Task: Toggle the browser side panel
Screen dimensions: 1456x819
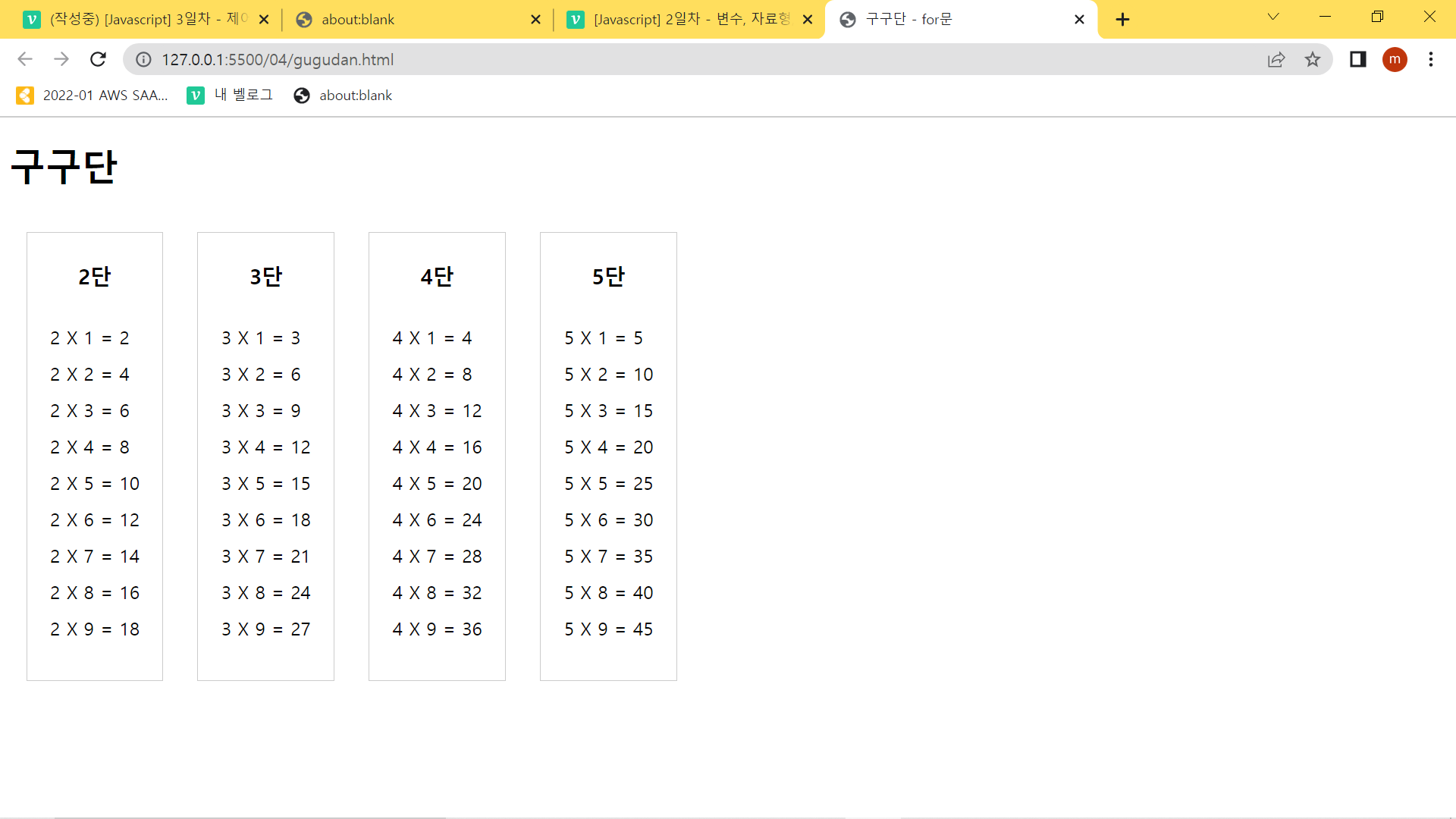Action: pyautogui.click(x=1357, y=59)
